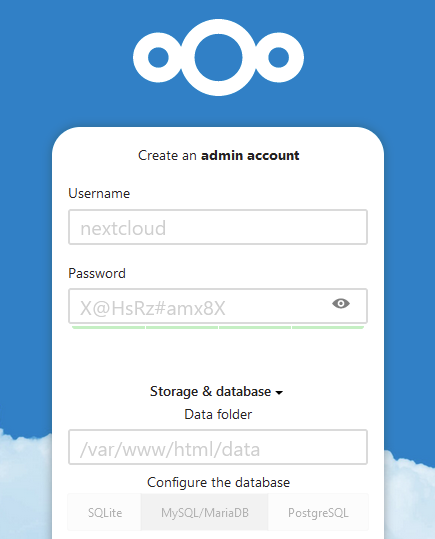Click the Storage & database dropdown arrow
This screenshot has width=435, height=539.
[279, 393]
